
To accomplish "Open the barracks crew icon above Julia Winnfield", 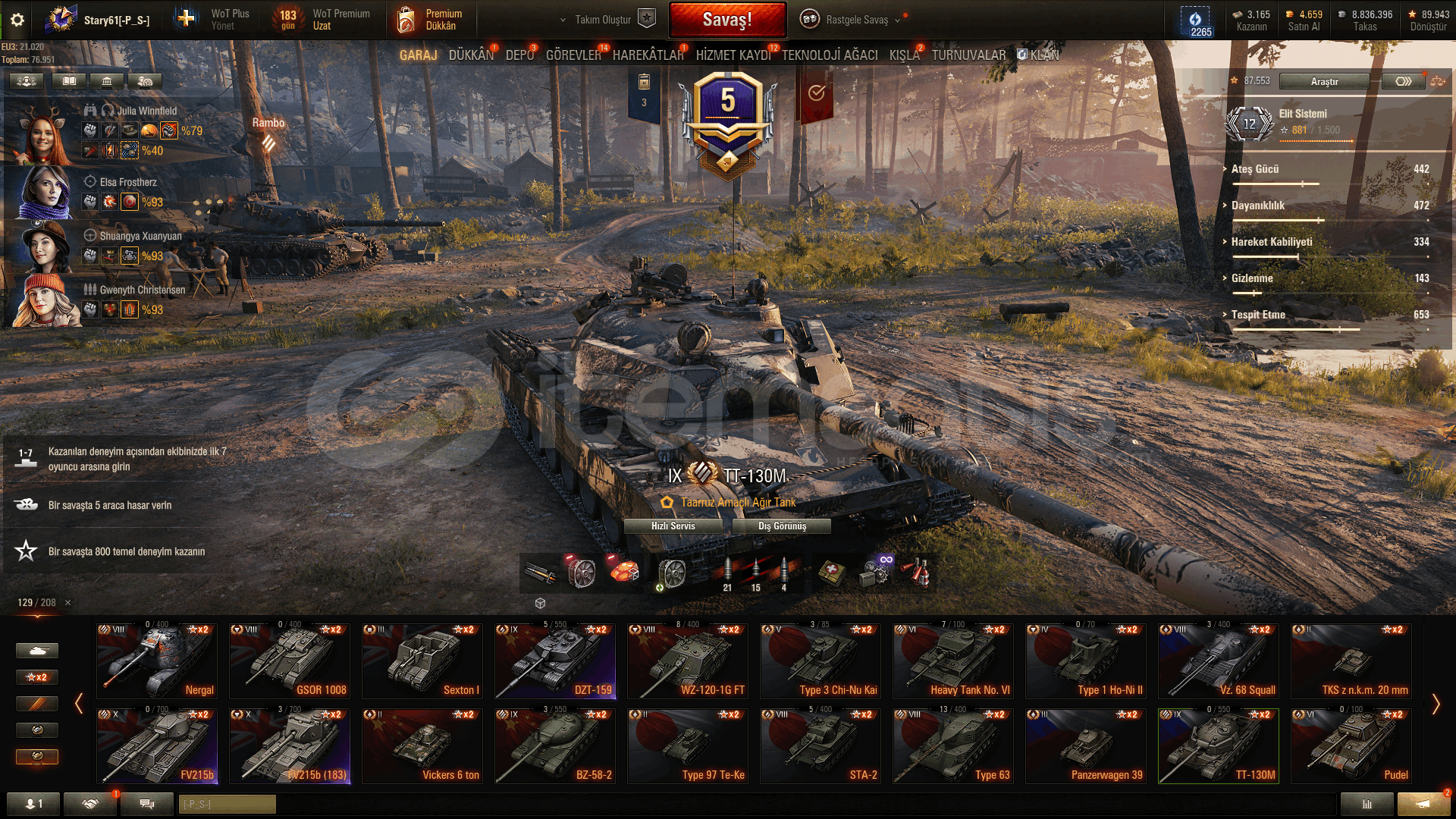I will pyautogui.click(x=27, y=80).
